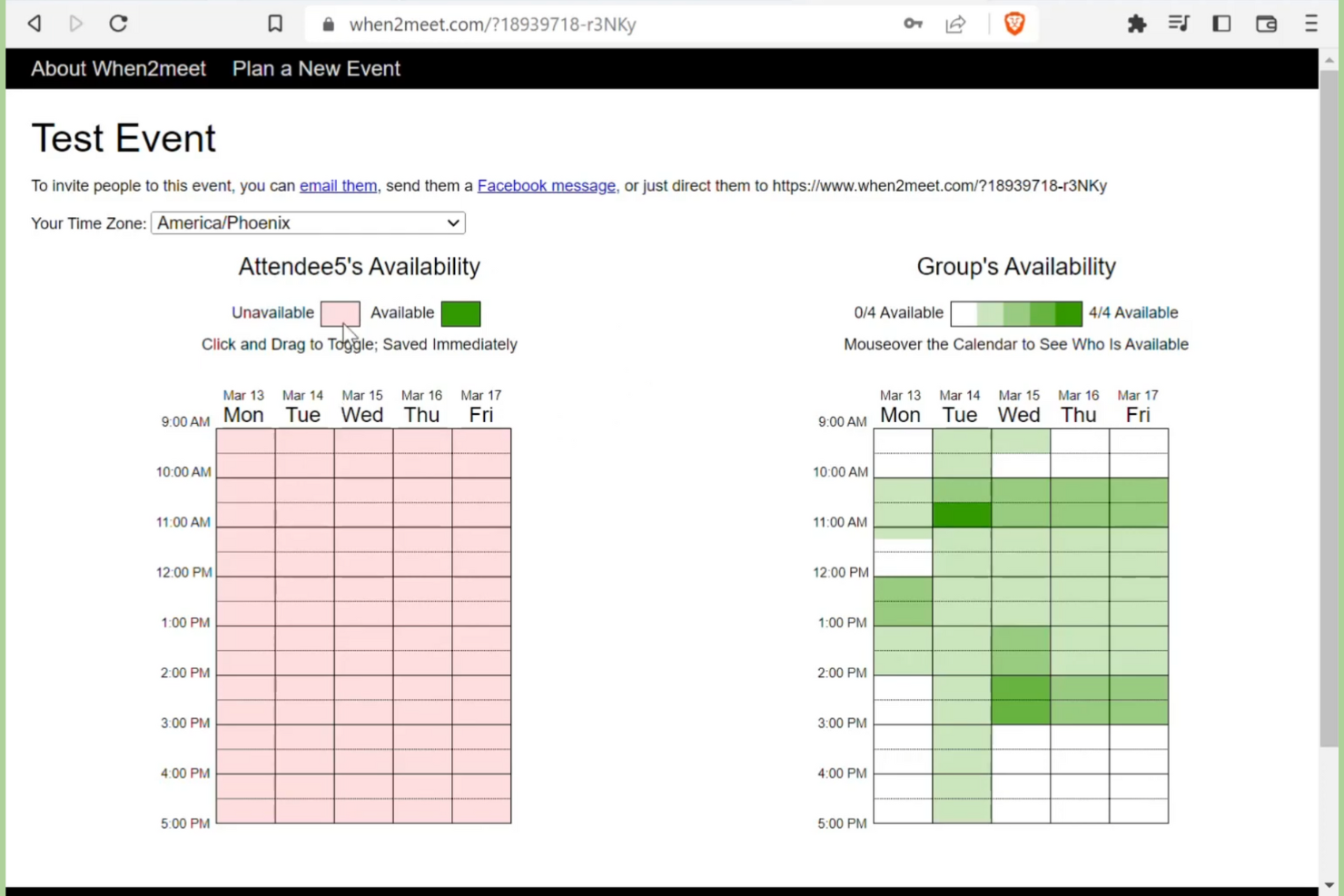Viewport: 1344px width, 896px height.
Task: Click the Thu header in Attendee5's calendar
Action: pos(421,415)
